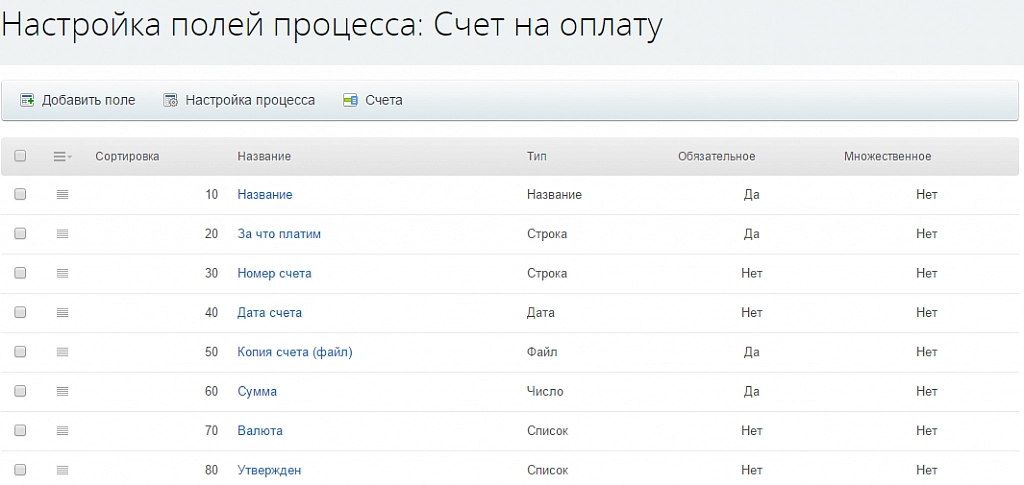
Task: Open the row menu for Сумма
Action: (63, 391)
